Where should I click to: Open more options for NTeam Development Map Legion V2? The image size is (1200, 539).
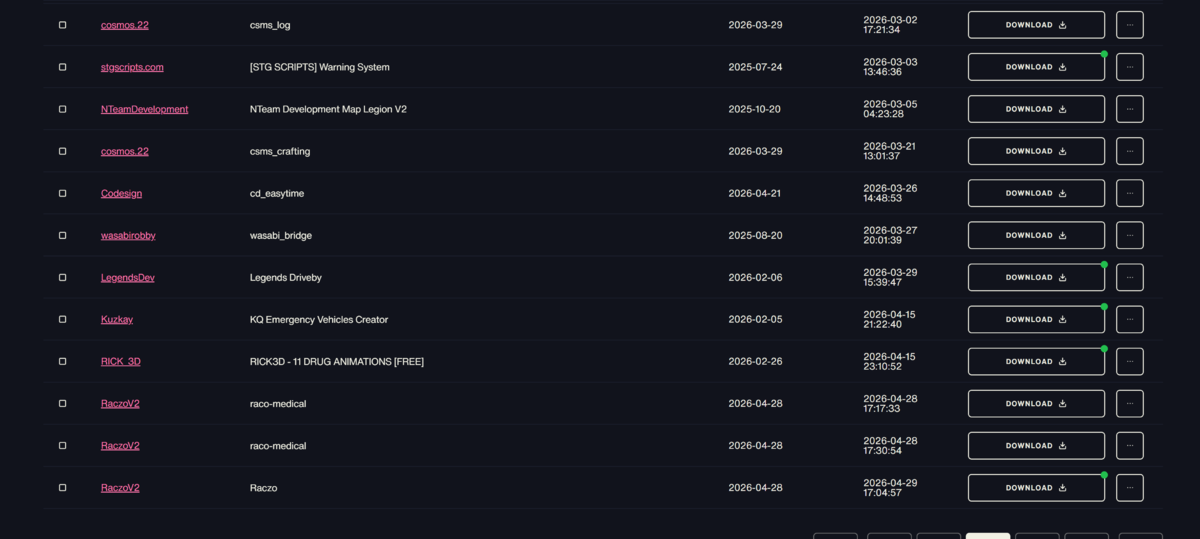click(x=1129, y=109)
